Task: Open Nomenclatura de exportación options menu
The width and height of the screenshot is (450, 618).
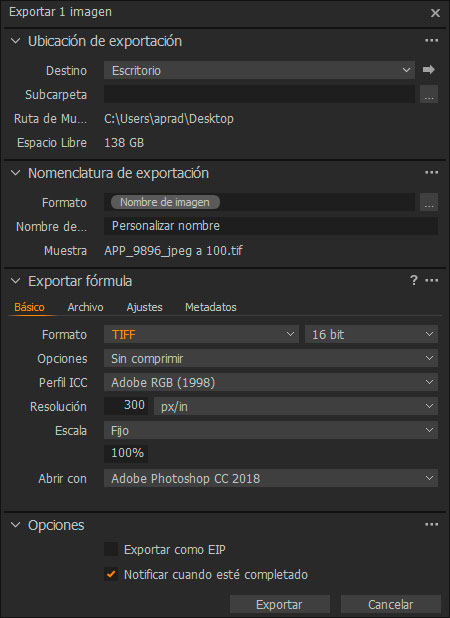Action: (431, 173)
